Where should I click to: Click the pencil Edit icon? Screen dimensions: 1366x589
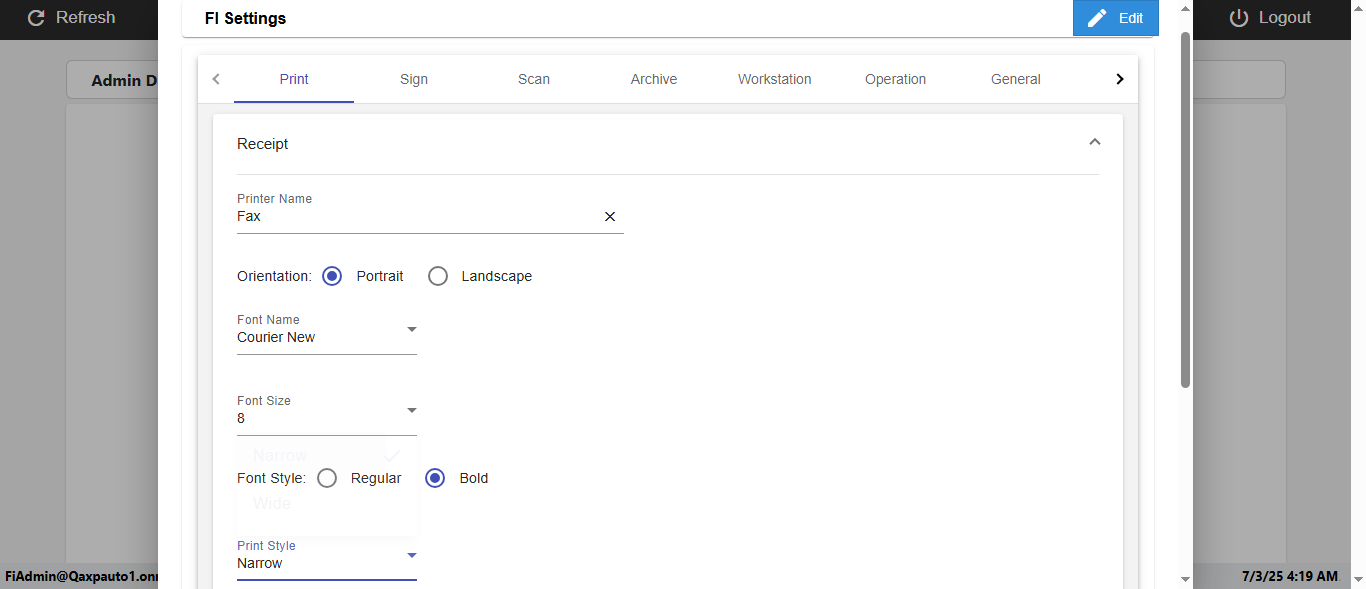coord(1097,18)
